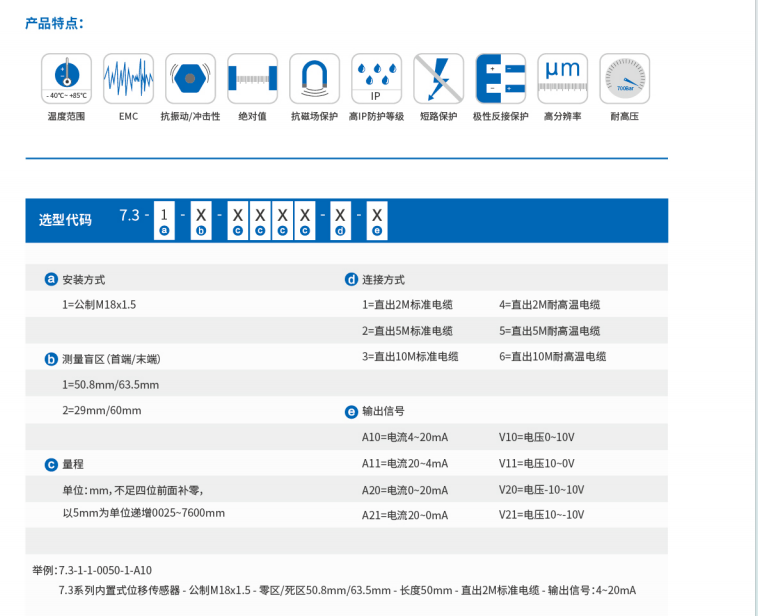758x616 pixels.
Task: Click the model code box labeled a
Action: click(165, 217)
